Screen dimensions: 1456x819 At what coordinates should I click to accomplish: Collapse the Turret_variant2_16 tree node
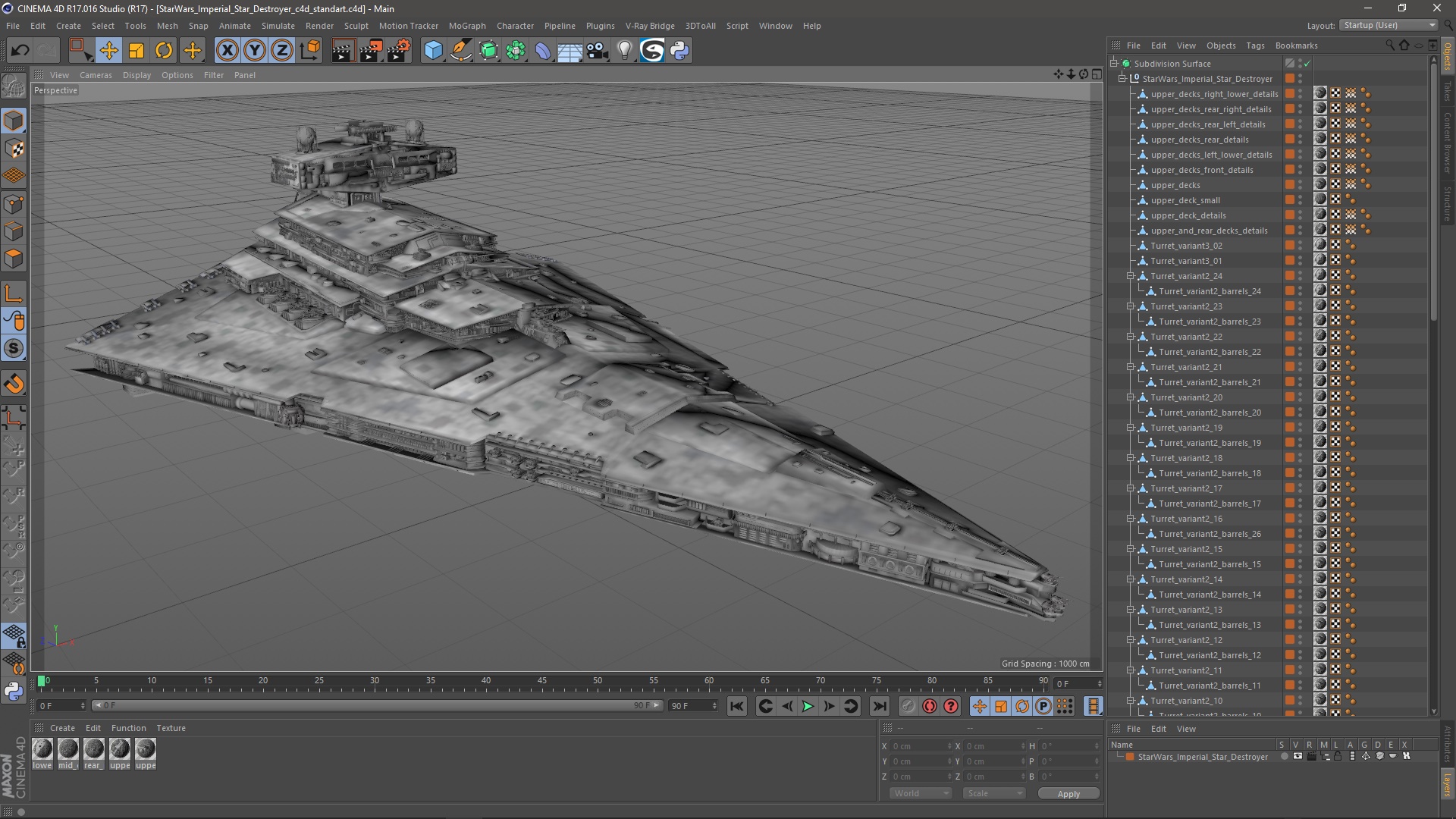(x=1131, y=519)
